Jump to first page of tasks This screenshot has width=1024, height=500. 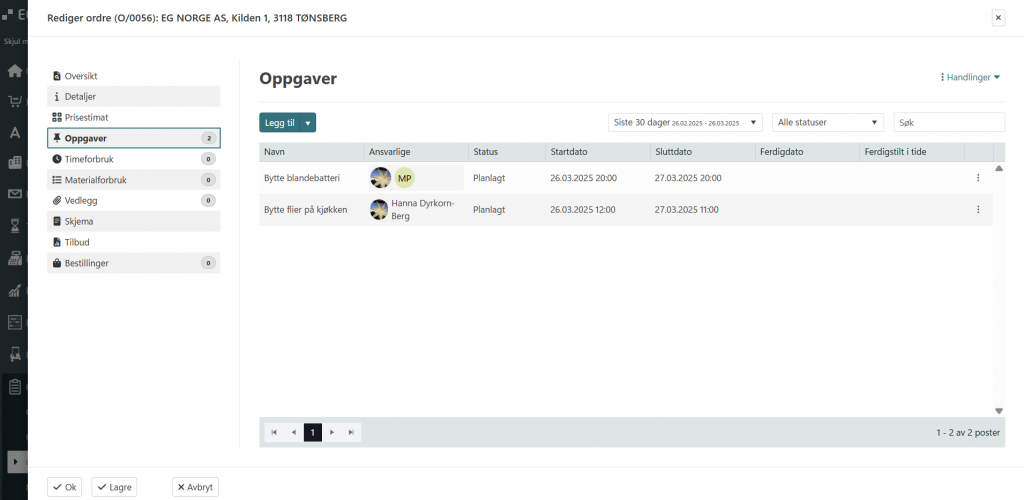274,432
